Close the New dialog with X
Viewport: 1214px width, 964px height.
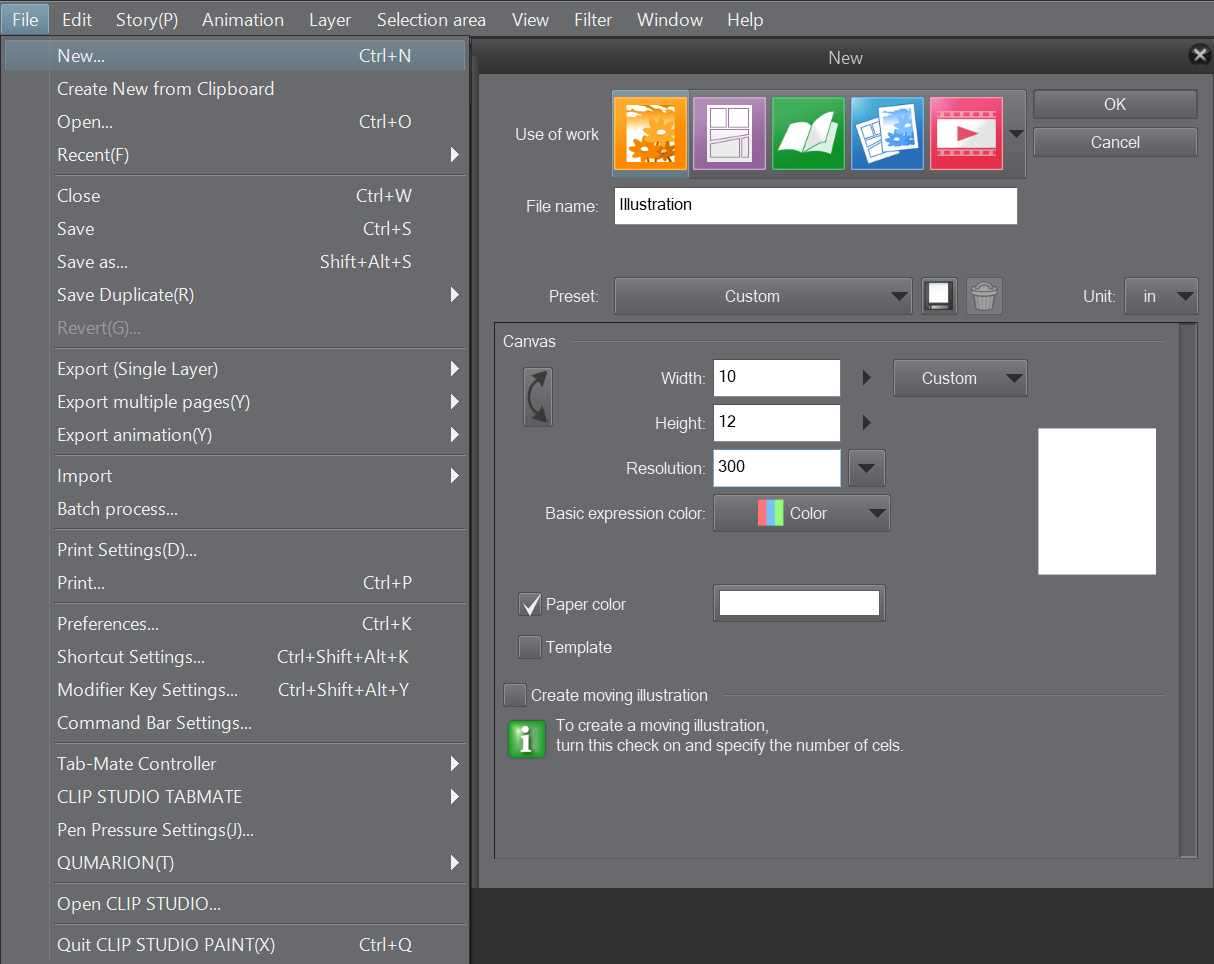[x=1199, y=55]
